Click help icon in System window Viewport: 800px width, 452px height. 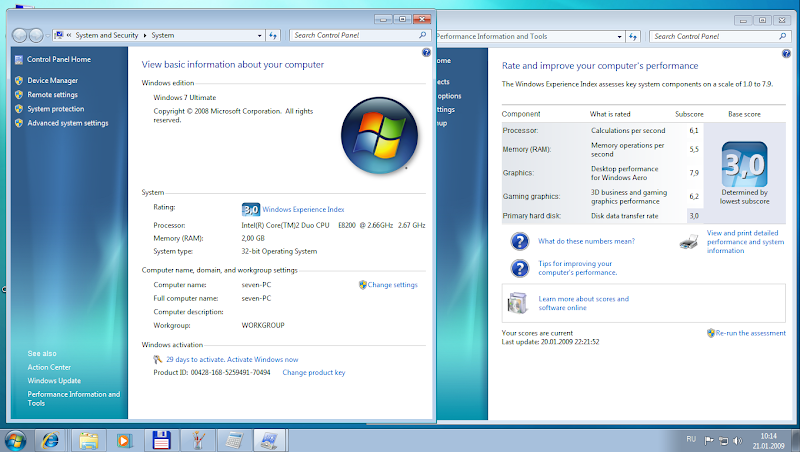[x=426, y=51]
